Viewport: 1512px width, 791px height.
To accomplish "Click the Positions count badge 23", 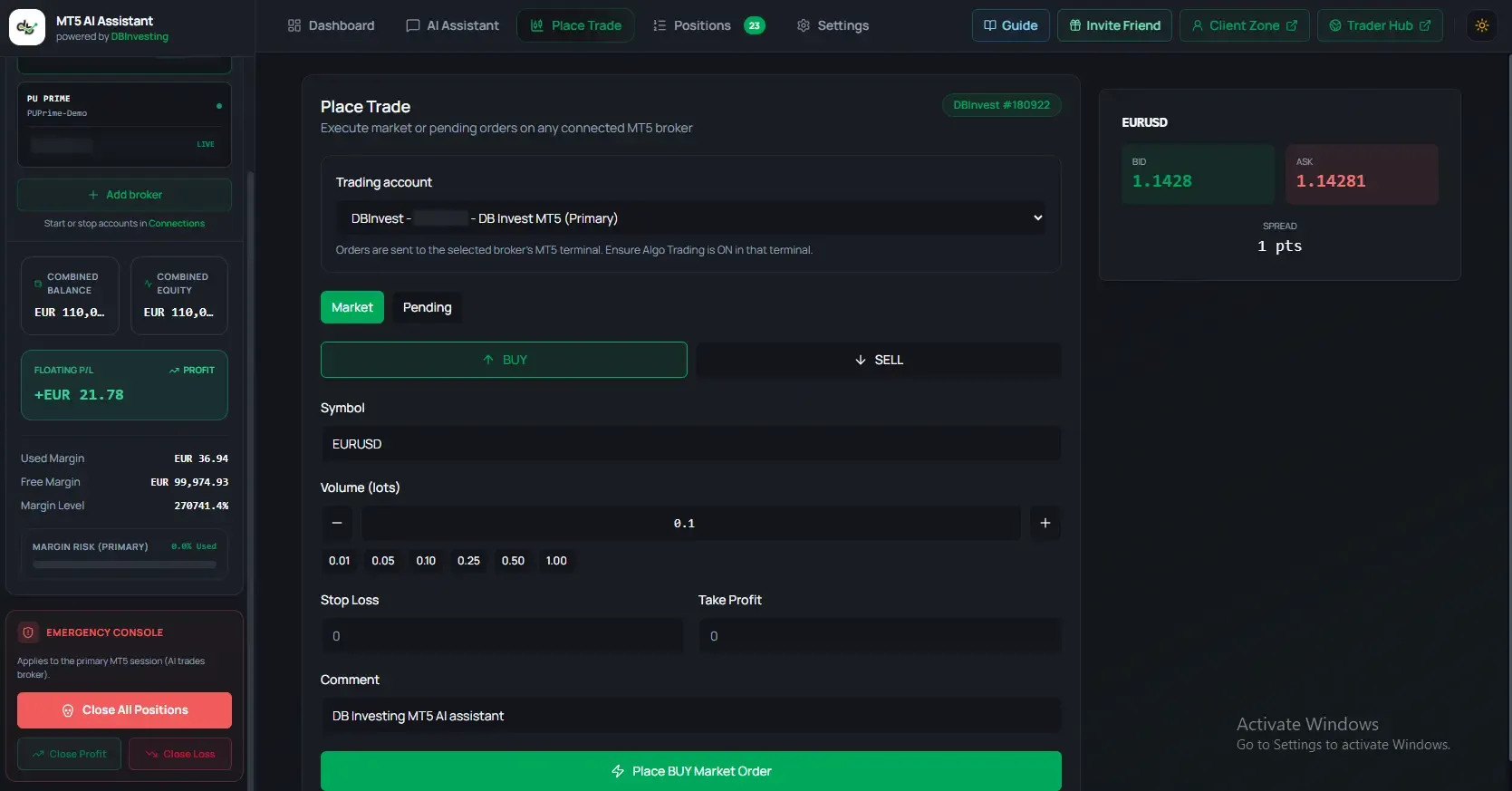I will click(754, 25).
